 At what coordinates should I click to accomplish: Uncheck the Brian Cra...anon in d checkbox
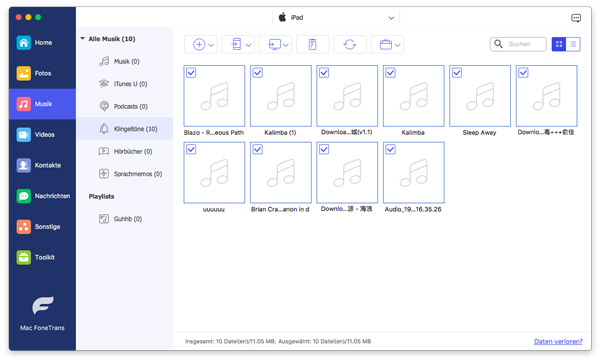[x=258, y=149]
